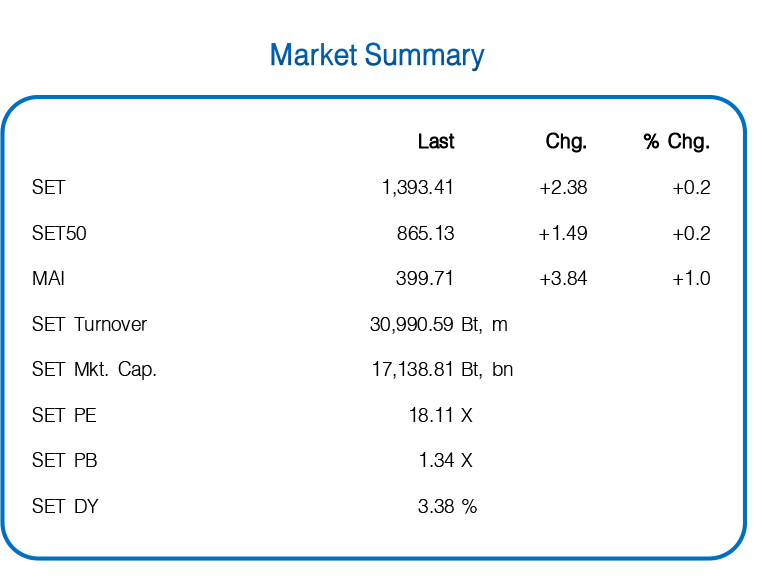The width and height of the screenshot is (780, 588).
Task: Click SET last value 1,393.41
Action: (417, 188)
